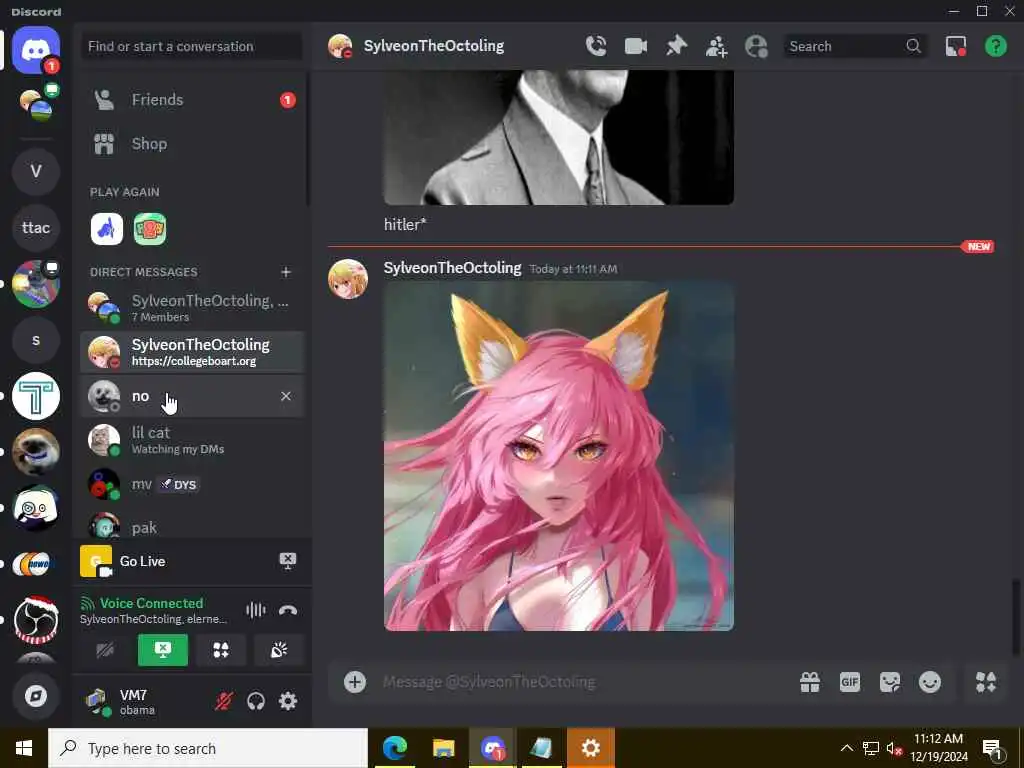Image resolution: width=1024 pixels, height=768 pixels.
Task: Start a voice call with SylveonTheOctoling
Action: click(596, 46)
